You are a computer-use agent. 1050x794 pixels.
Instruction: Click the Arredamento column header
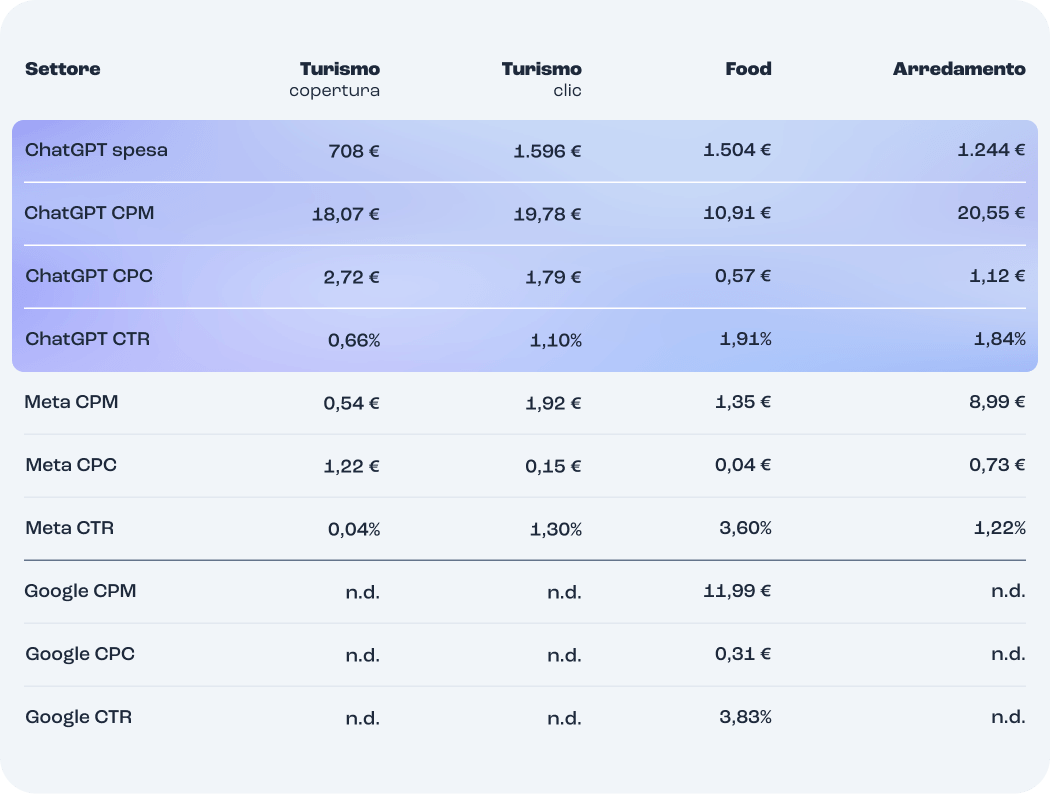[960, 69]
